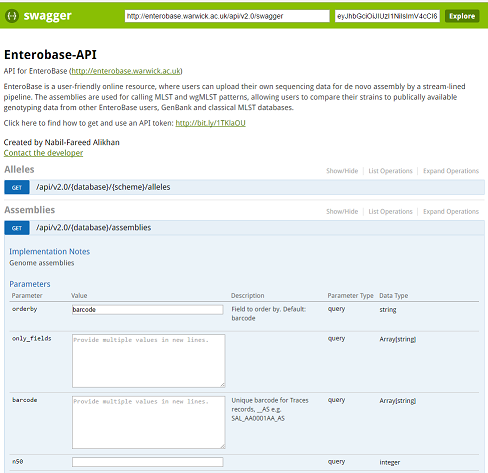Click the API token input field
Viewport: 488px width, 473px height.
pos(387,16)
